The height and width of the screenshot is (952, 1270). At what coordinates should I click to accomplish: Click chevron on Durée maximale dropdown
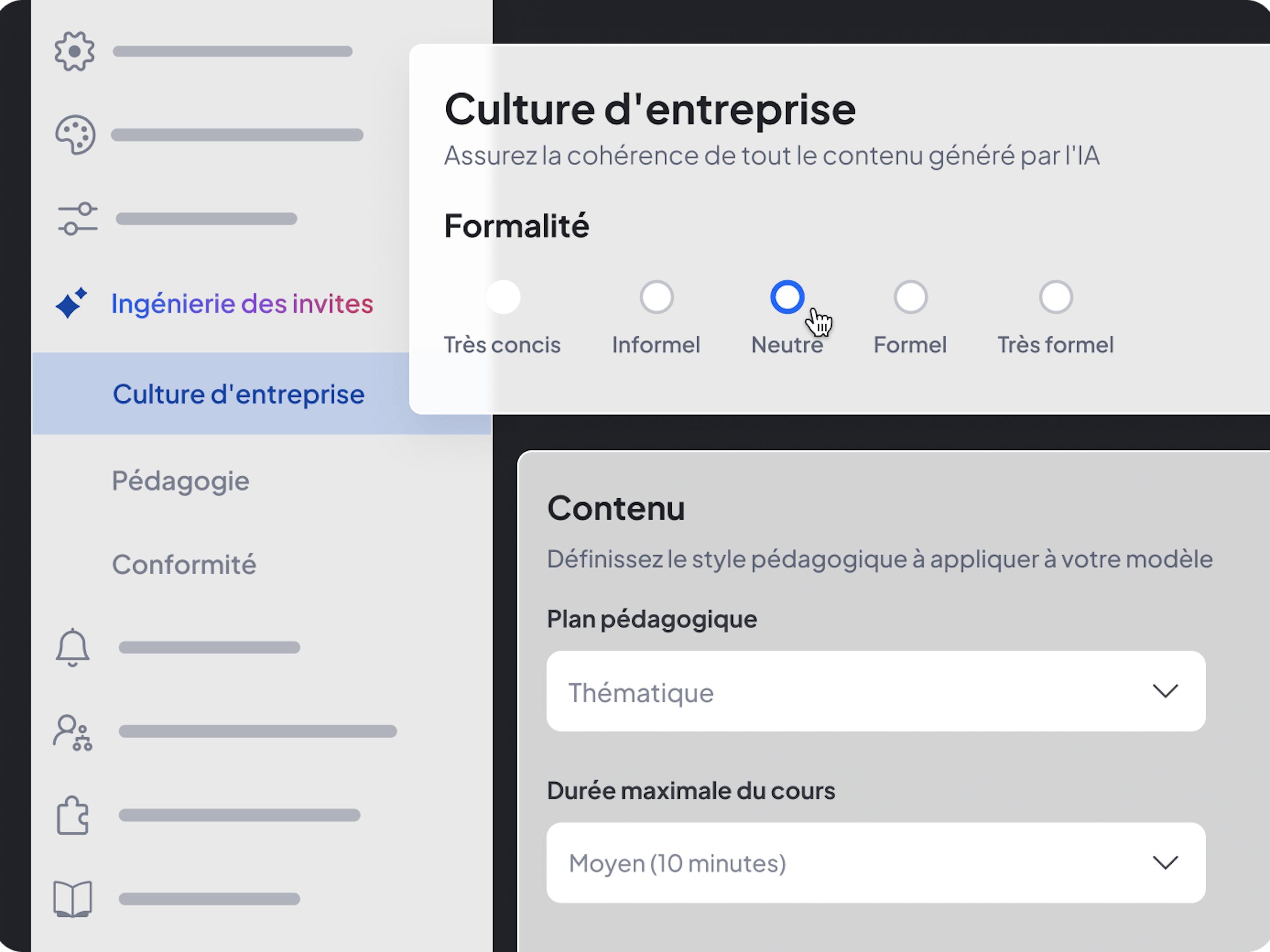1165,862
